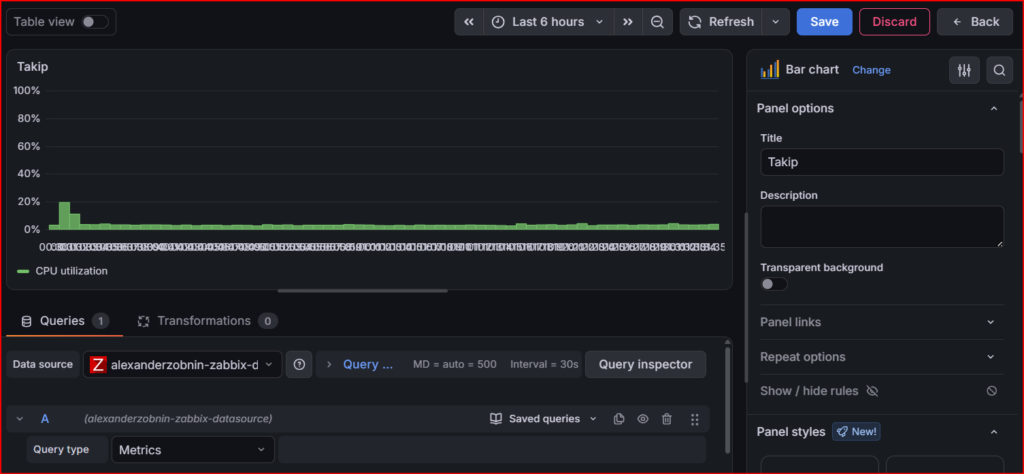
Task: Delete query A with trash icon
Action: click(x=666, y=419)
